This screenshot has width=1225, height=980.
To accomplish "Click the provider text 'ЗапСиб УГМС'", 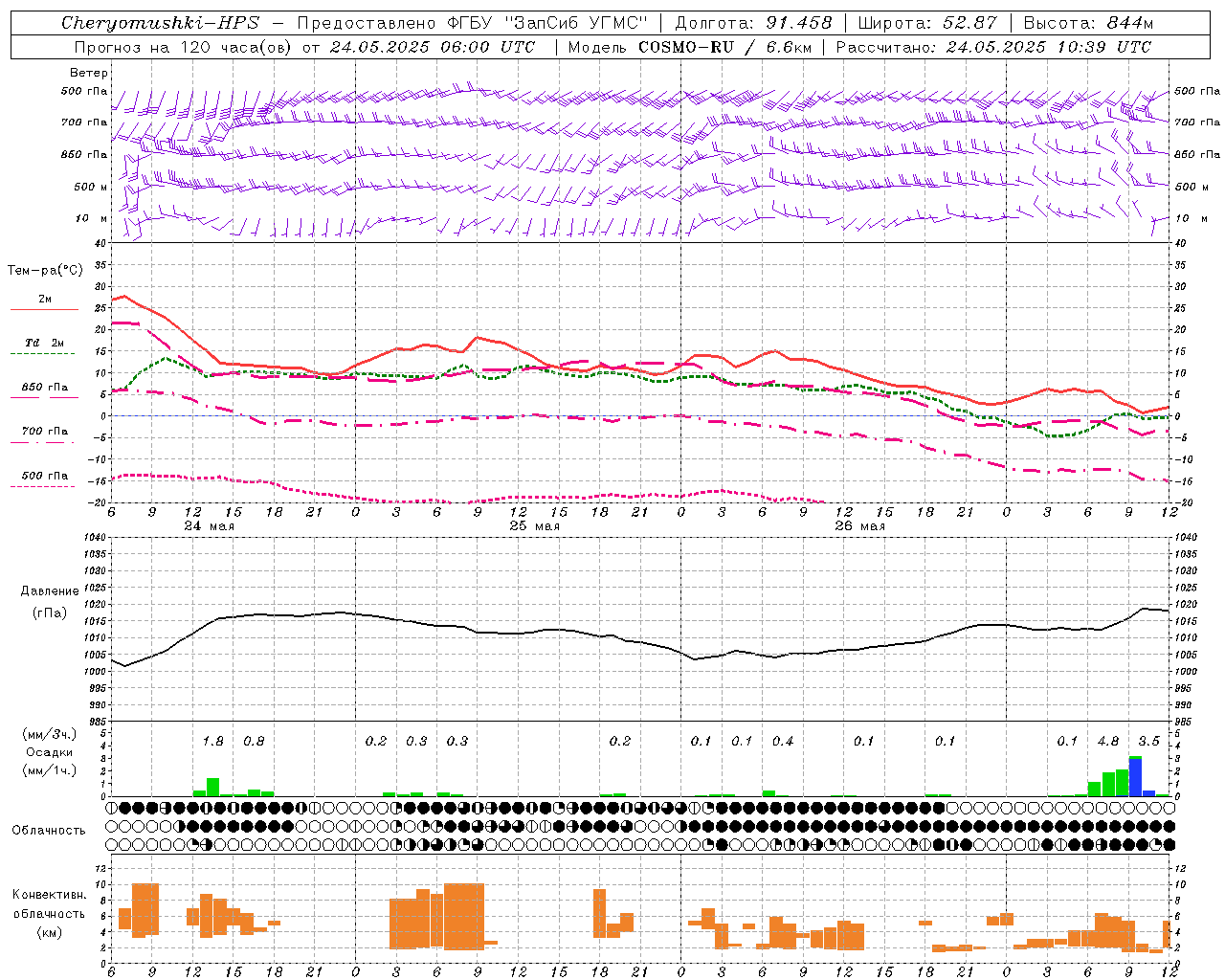I will coord(576,23).
